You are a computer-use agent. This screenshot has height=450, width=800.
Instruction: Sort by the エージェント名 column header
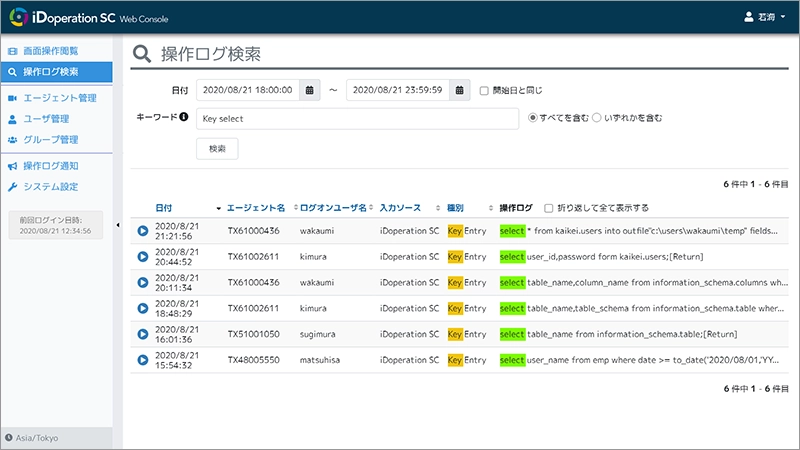[256, 208]
